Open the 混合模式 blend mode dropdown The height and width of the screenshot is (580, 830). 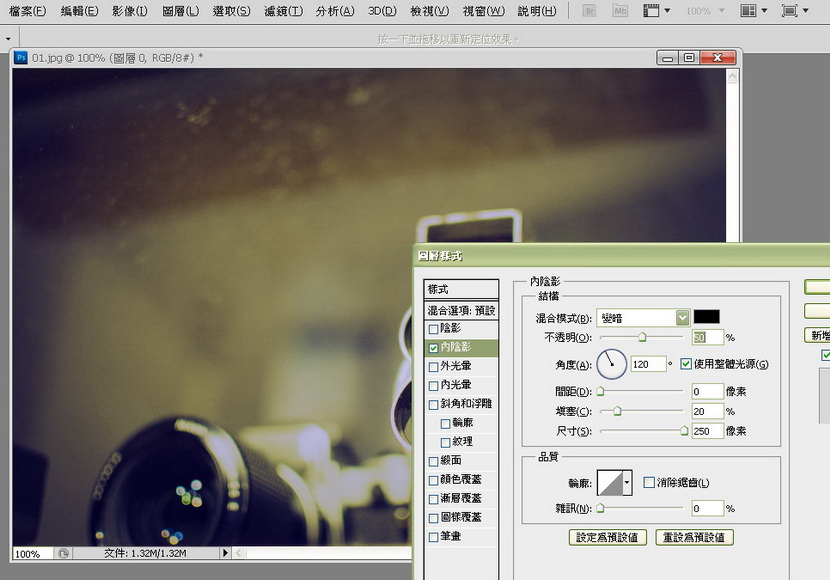click(643, 317)
